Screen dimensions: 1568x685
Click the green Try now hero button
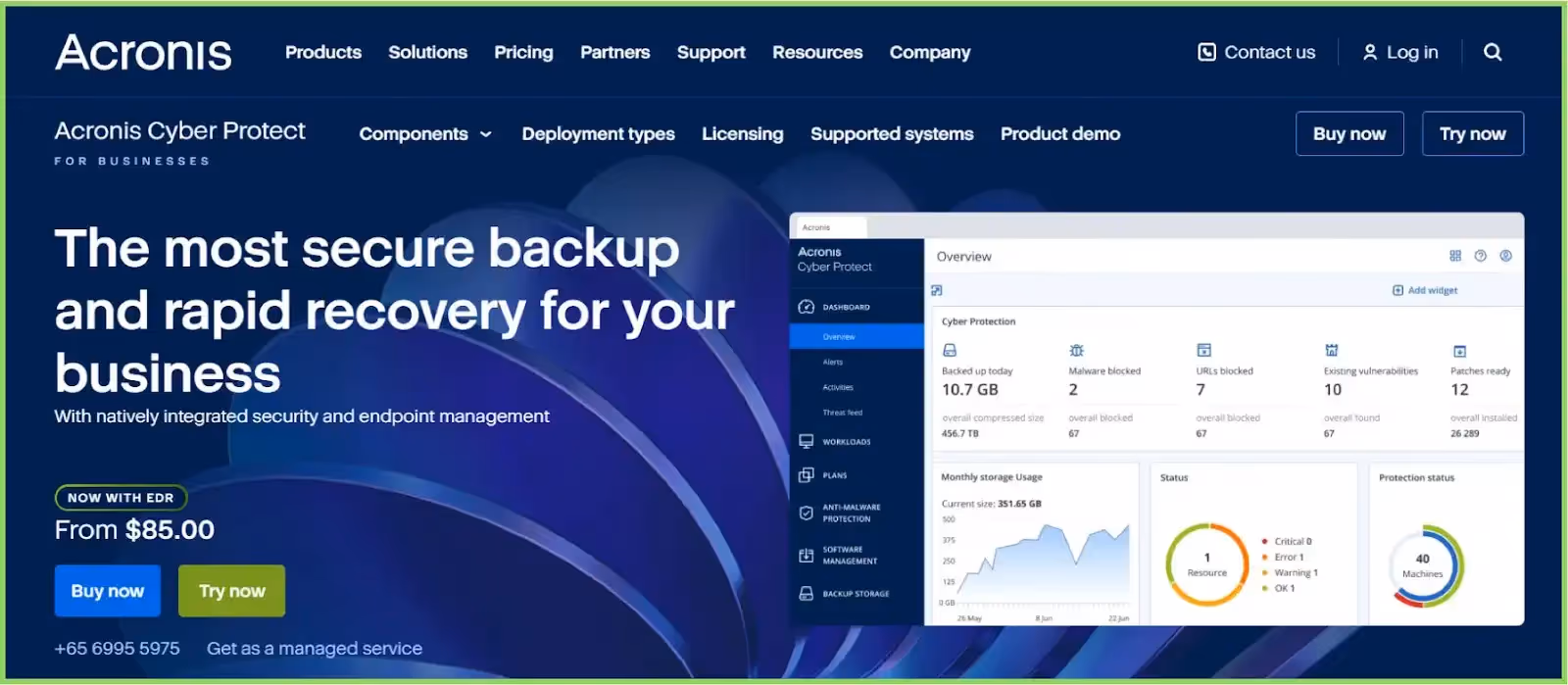pyautogui.click(x=232, y=591)
